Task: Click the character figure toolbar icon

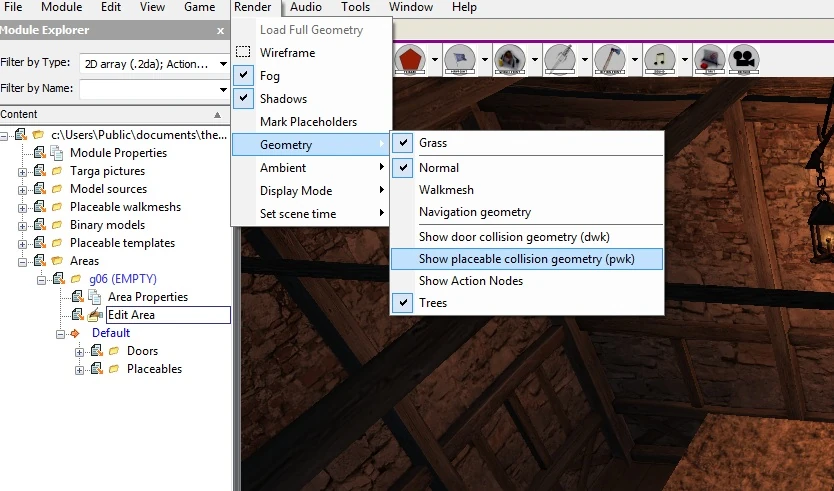Action: (x=510, y=59)
